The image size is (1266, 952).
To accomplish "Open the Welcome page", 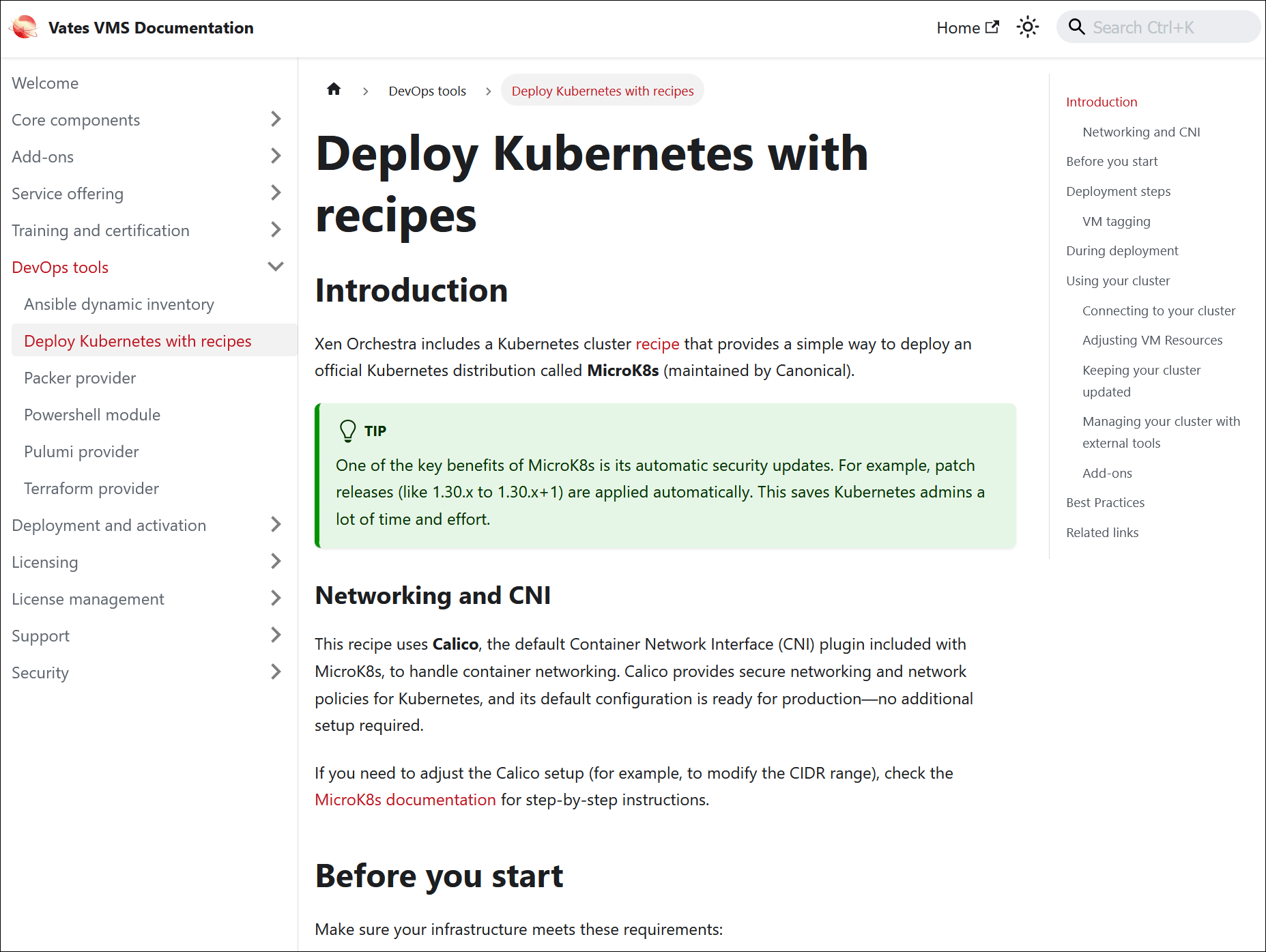I will pyautogui.click(x=45, y=83).
